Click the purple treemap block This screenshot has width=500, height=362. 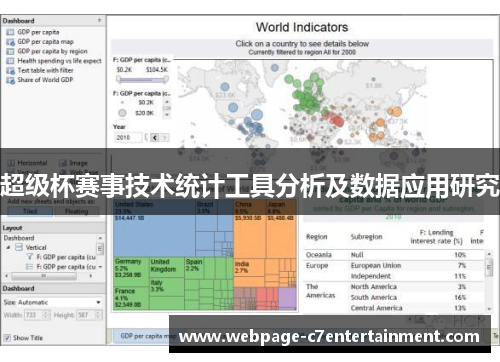pyautogui.click(x=287, y=298)
